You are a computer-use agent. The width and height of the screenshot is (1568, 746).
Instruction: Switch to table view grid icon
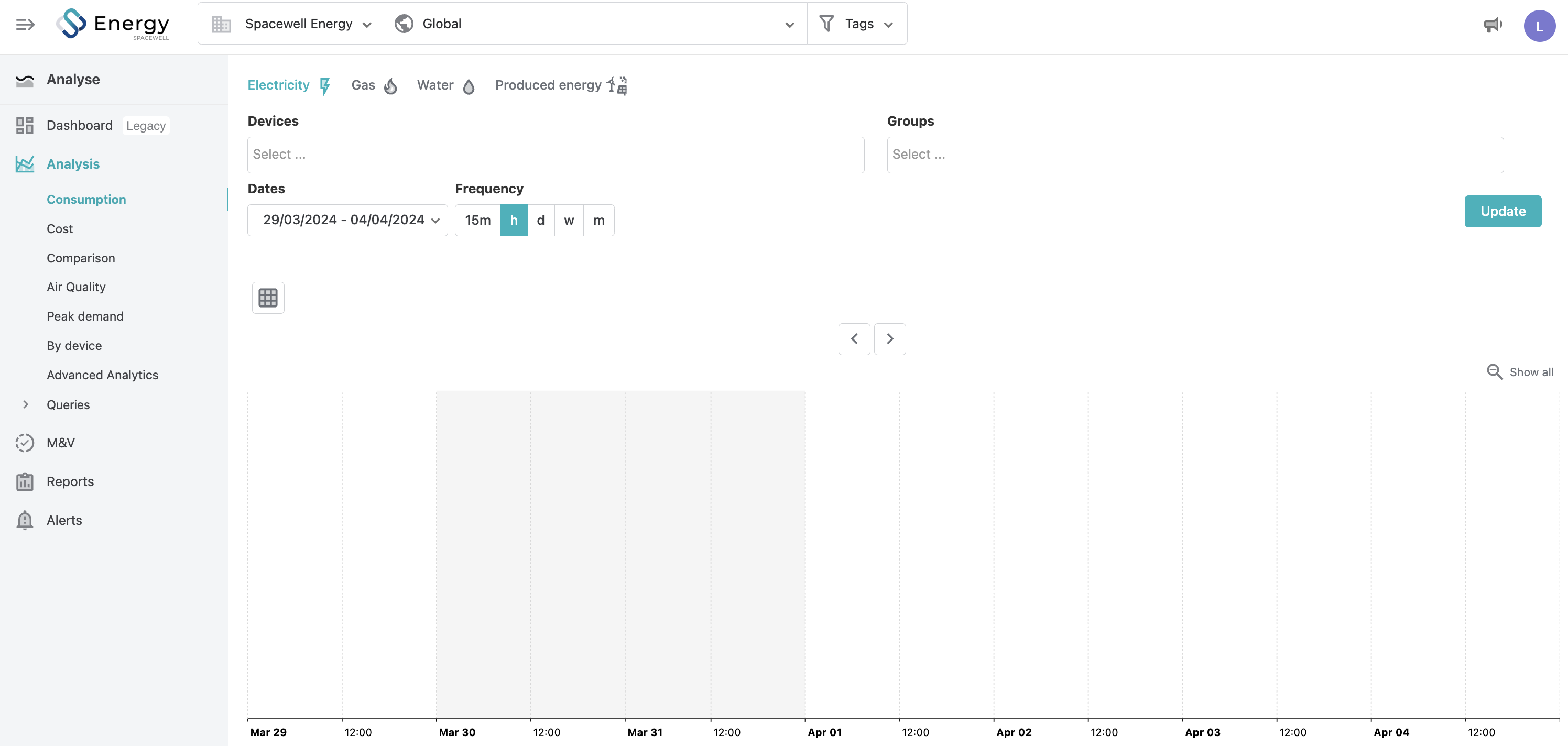268,298
